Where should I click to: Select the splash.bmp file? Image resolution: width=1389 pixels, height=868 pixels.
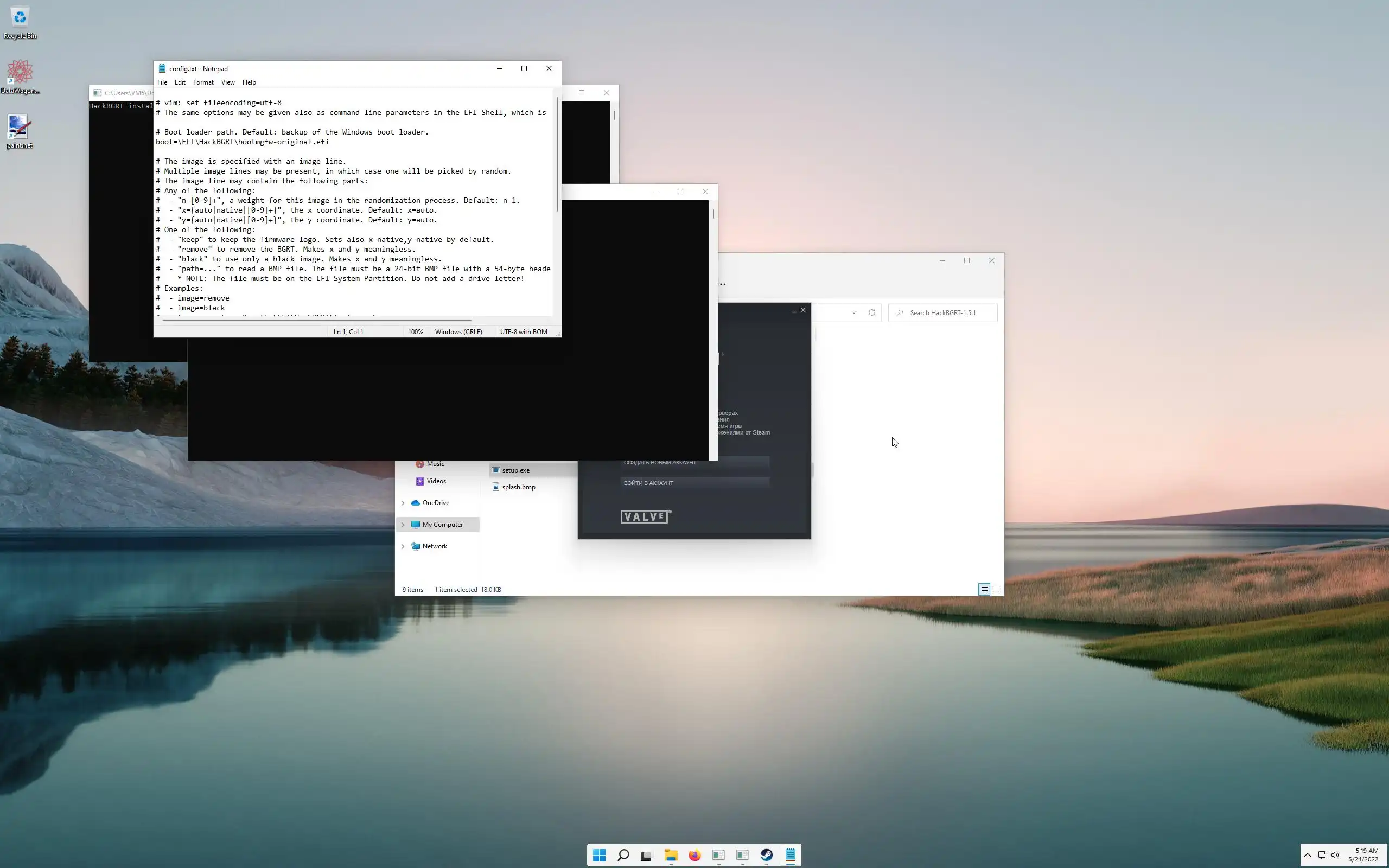point(518,487)
